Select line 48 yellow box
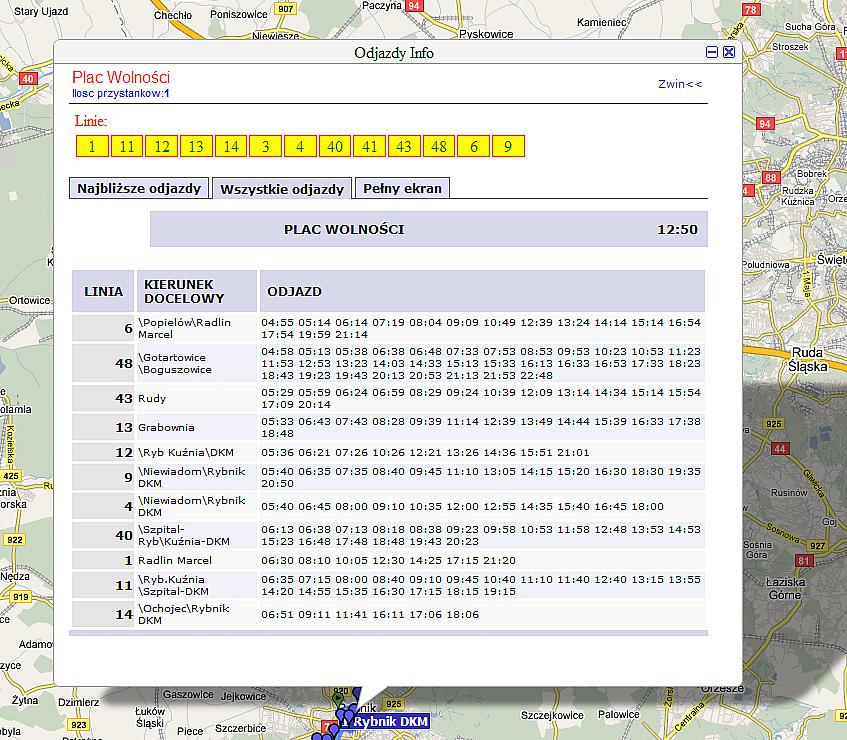Viewport: 847px width, 740px height. (x=439, y=146)
